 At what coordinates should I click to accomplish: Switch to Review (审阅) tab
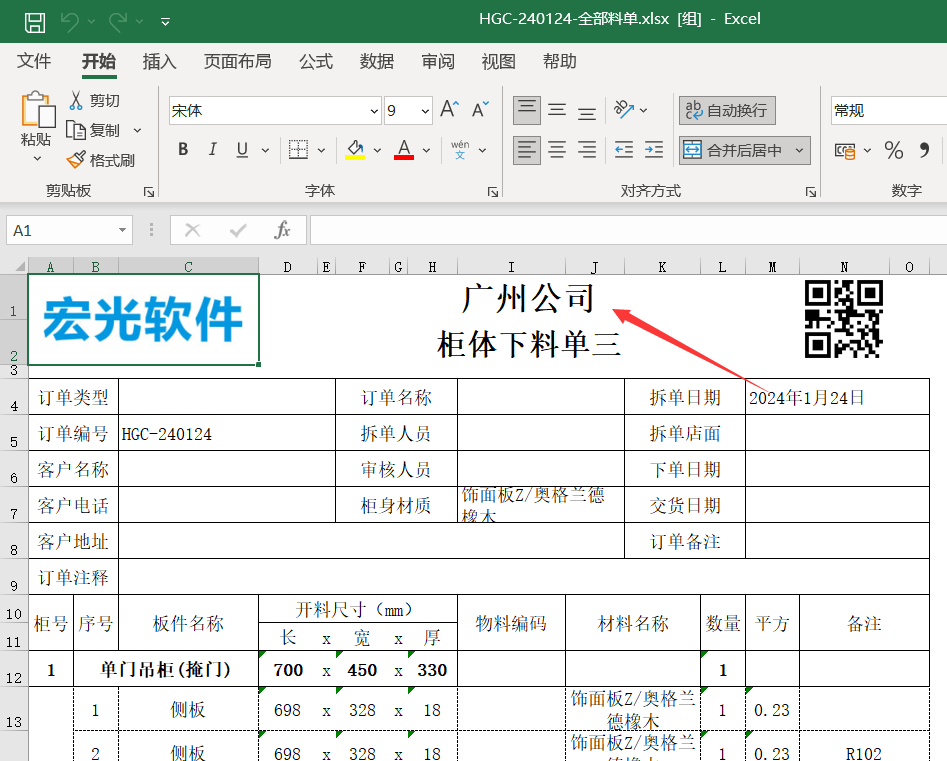(438, 61)
